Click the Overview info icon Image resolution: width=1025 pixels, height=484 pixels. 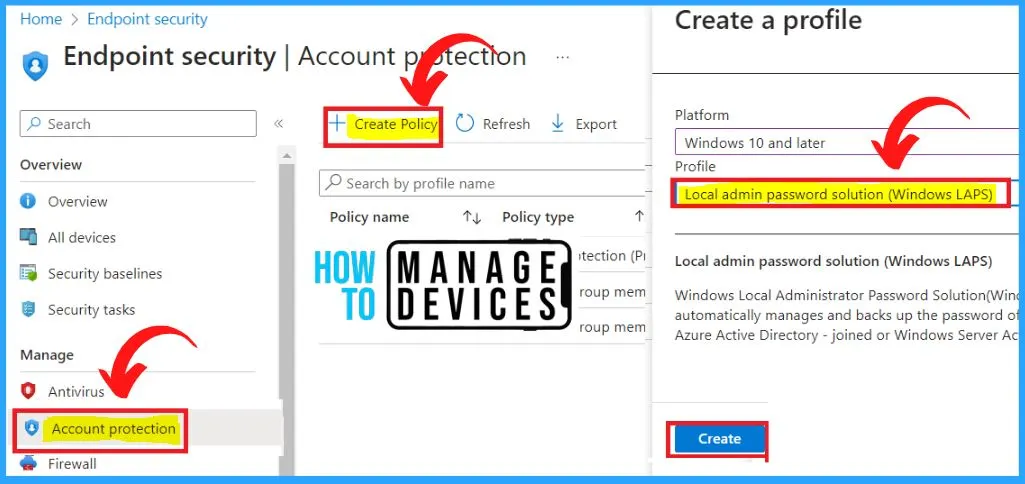click(28, 201)
